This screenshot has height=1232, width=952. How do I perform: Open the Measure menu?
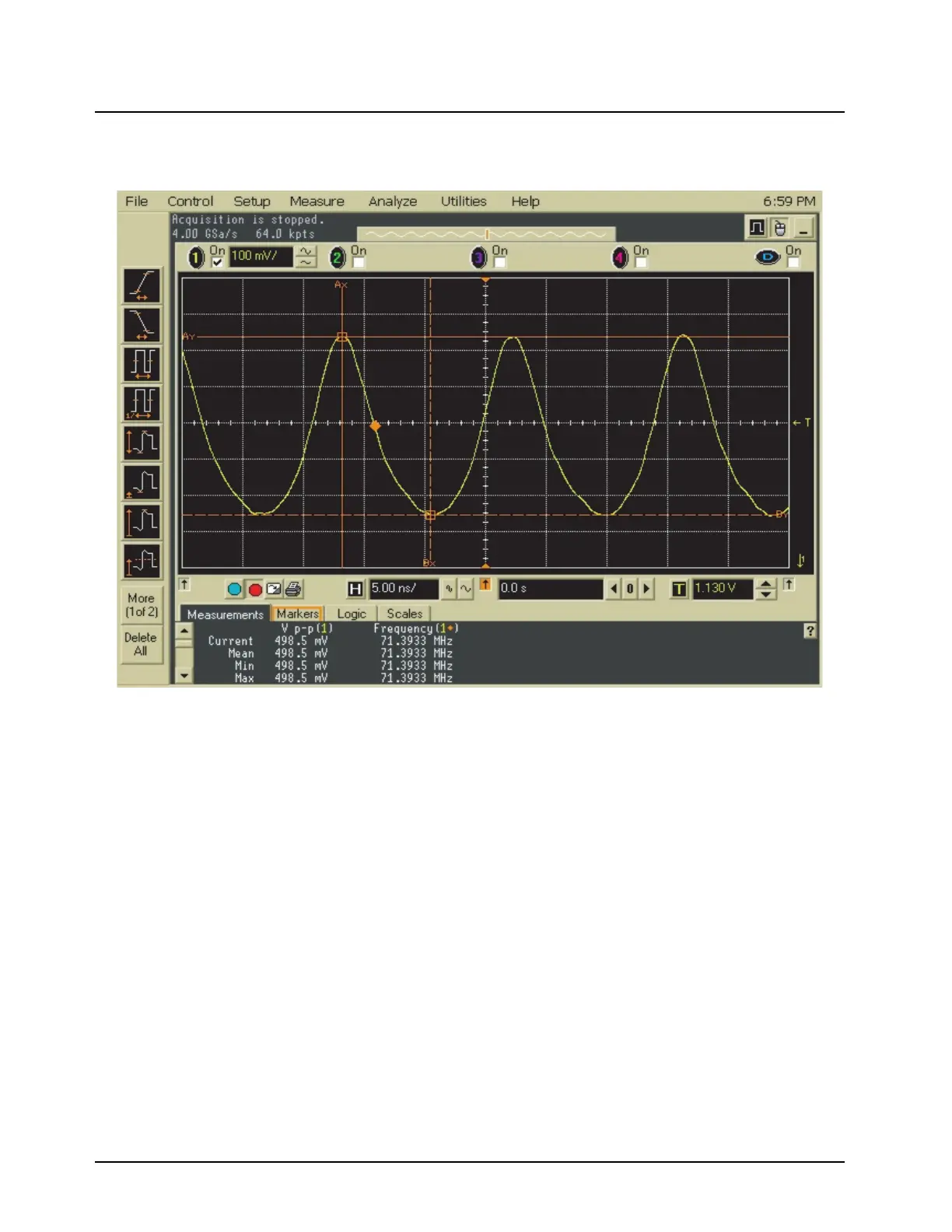click(317, 201)
